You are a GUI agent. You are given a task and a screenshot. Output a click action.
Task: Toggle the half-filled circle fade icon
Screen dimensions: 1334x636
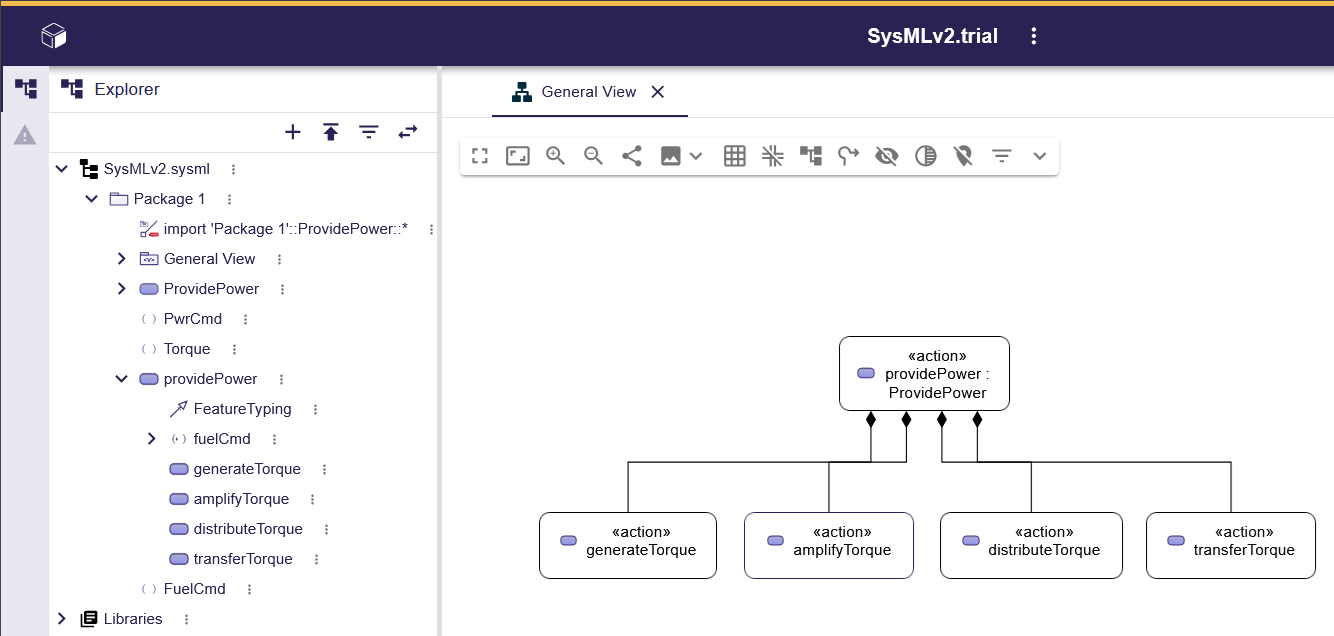926,156
